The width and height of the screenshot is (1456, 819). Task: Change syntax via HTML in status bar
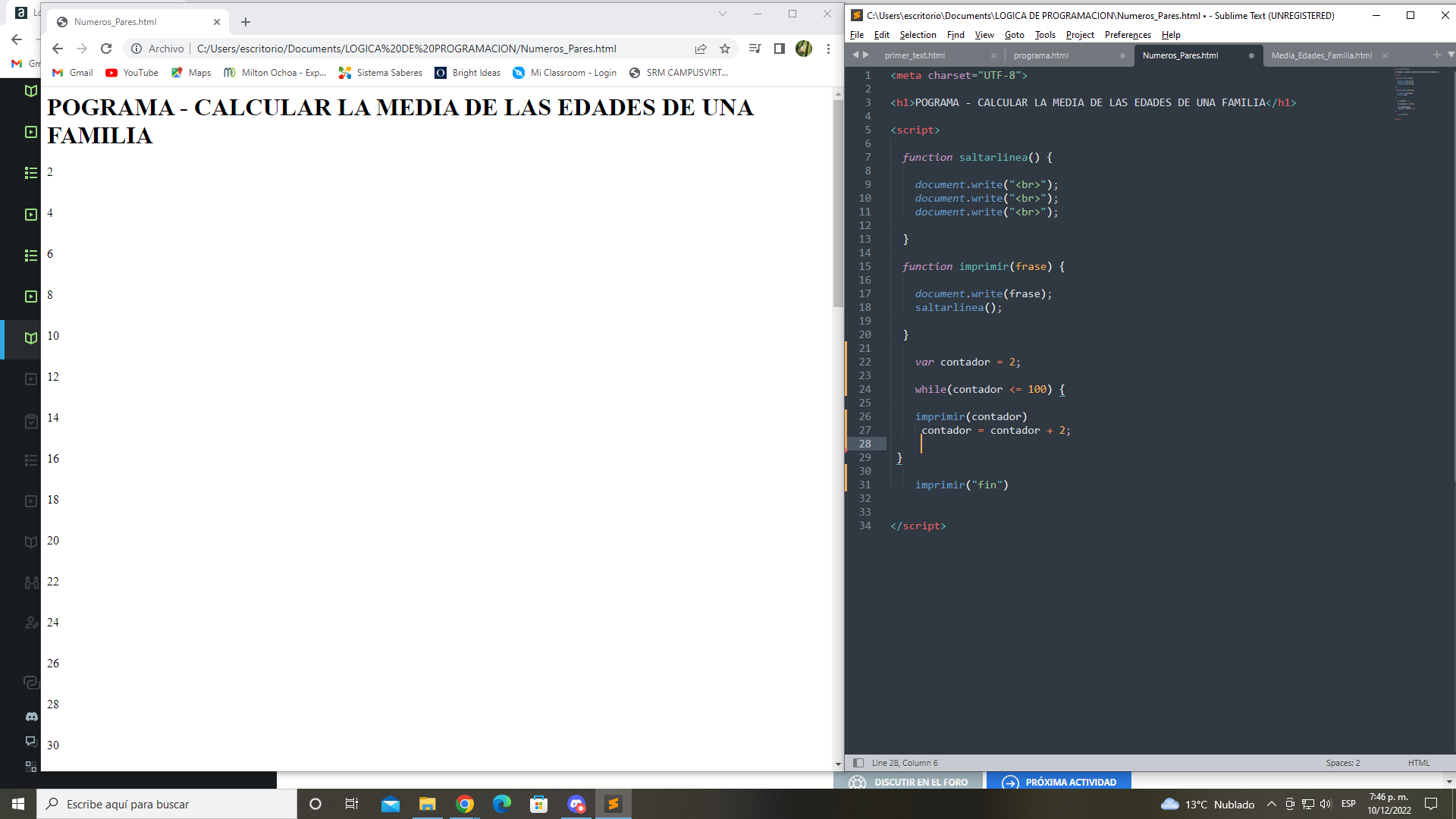pos(1419,763)
